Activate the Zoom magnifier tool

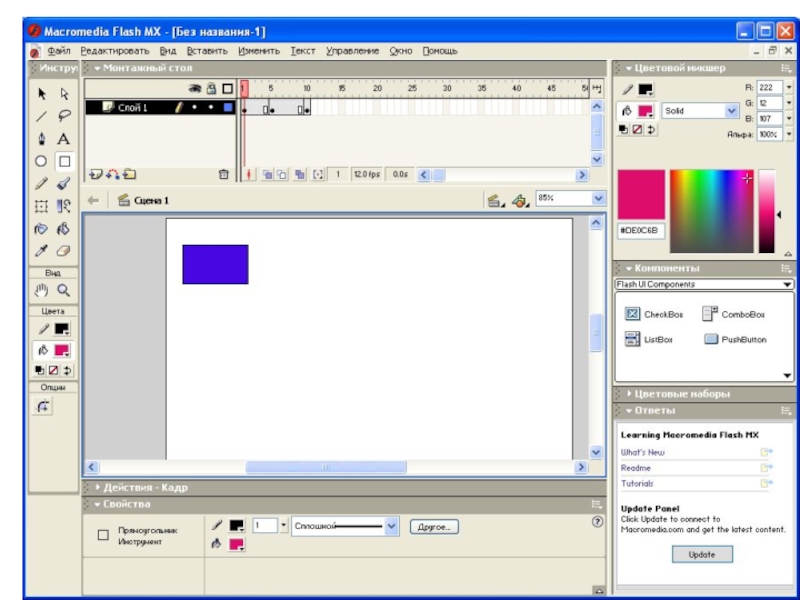[x=63, y=290]
